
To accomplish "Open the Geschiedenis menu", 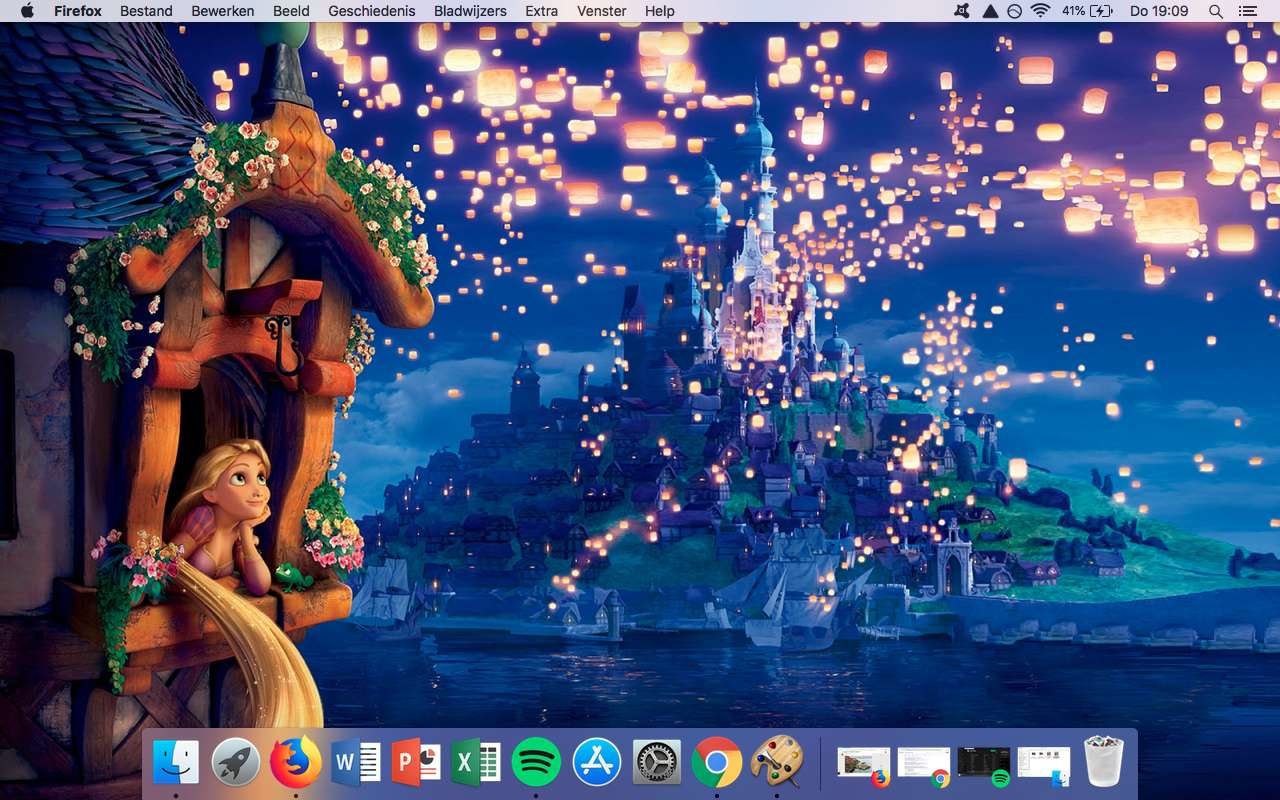I will click(x=371, y=11).
